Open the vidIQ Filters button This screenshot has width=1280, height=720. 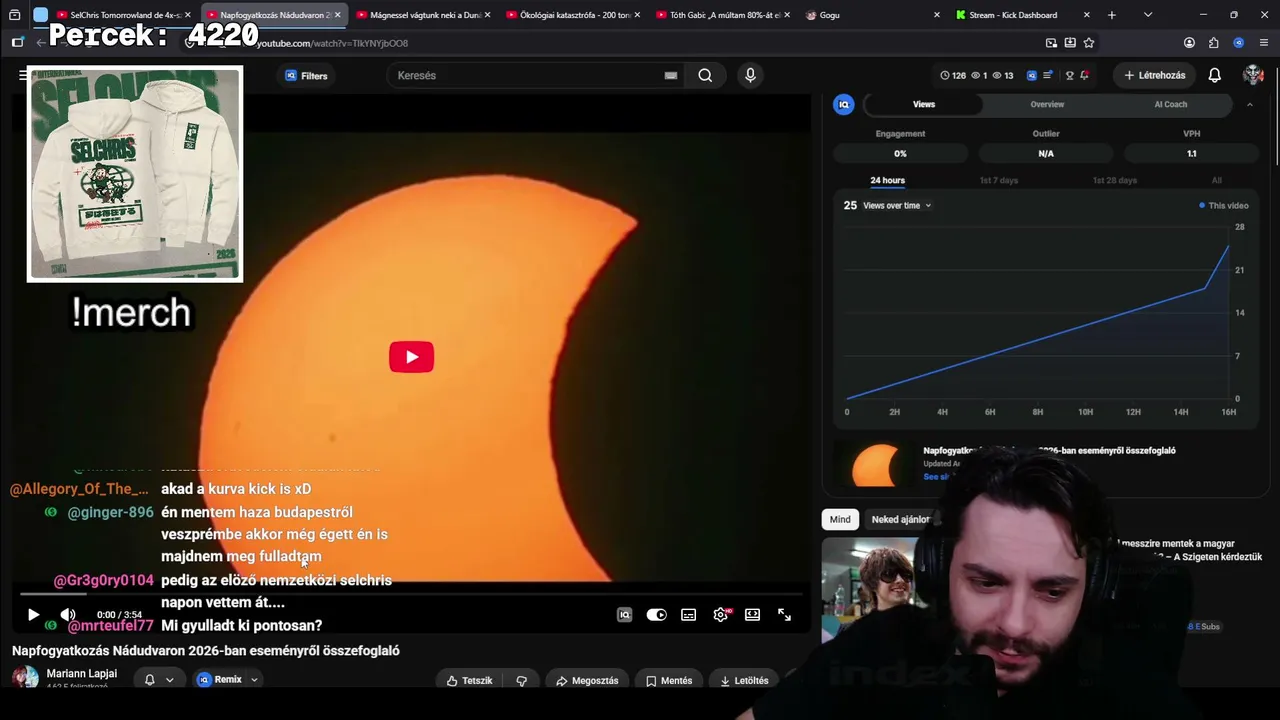click(x=306, y=76)
